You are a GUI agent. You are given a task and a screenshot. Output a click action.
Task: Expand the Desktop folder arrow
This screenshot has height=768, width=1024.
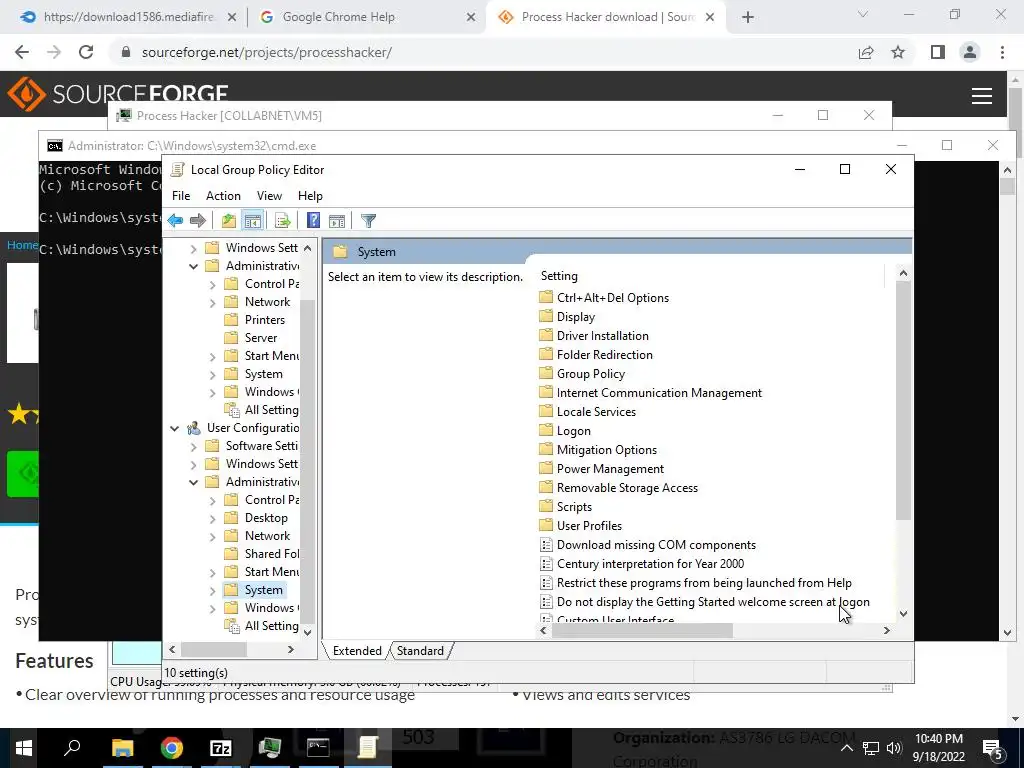coord(212,519)
